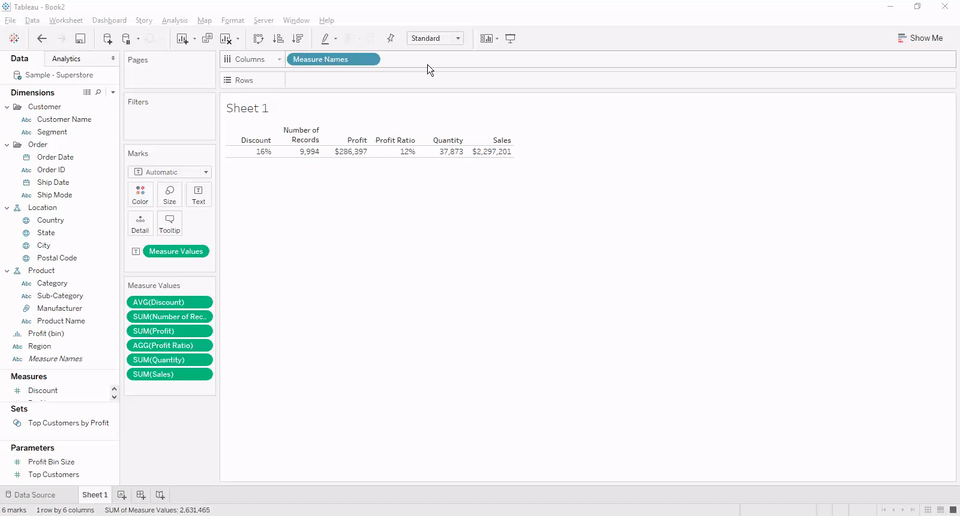This screenshot has width=960, height=516.
Task: Open the Analysis menu
Action: [174, 20]
